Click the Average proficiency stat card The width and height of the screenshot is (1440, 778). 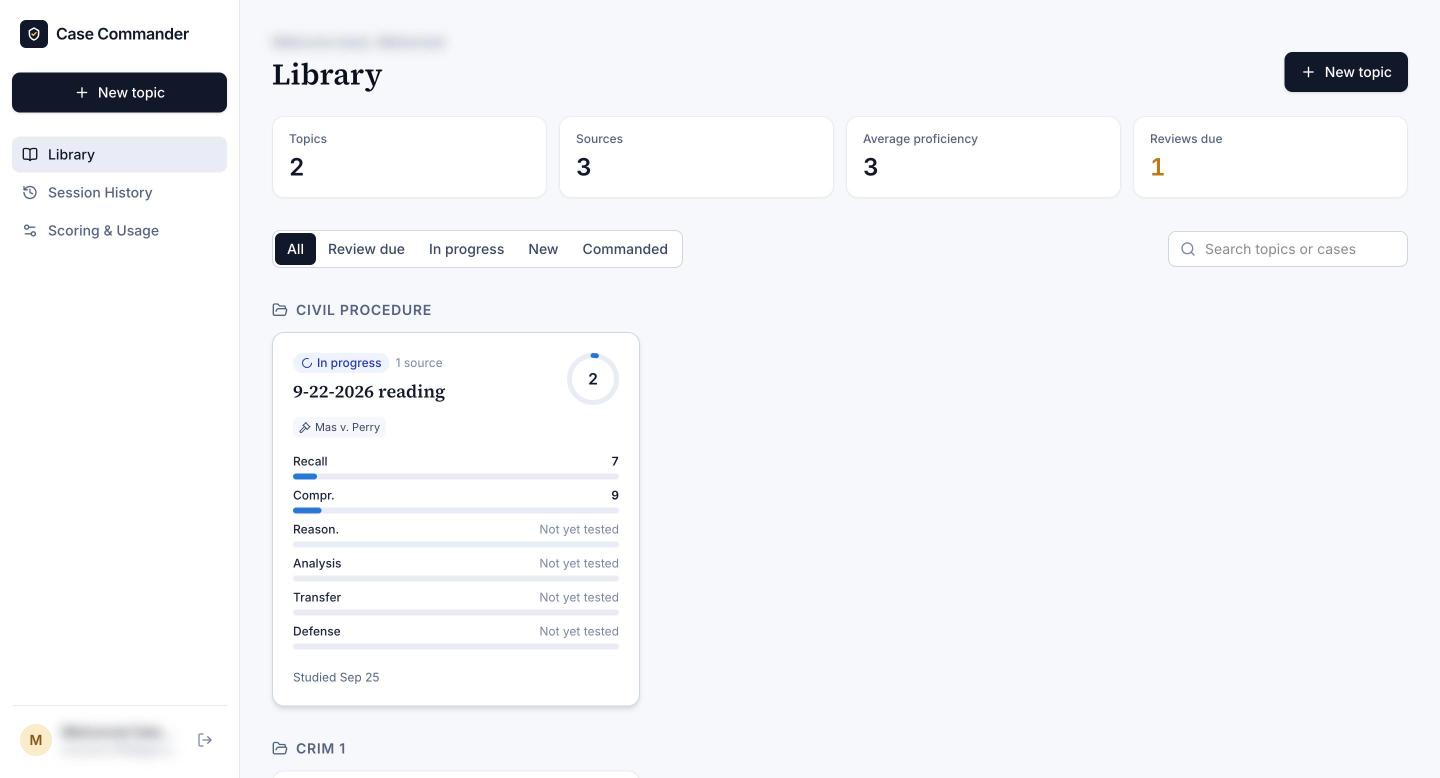(x=983, y=157)
